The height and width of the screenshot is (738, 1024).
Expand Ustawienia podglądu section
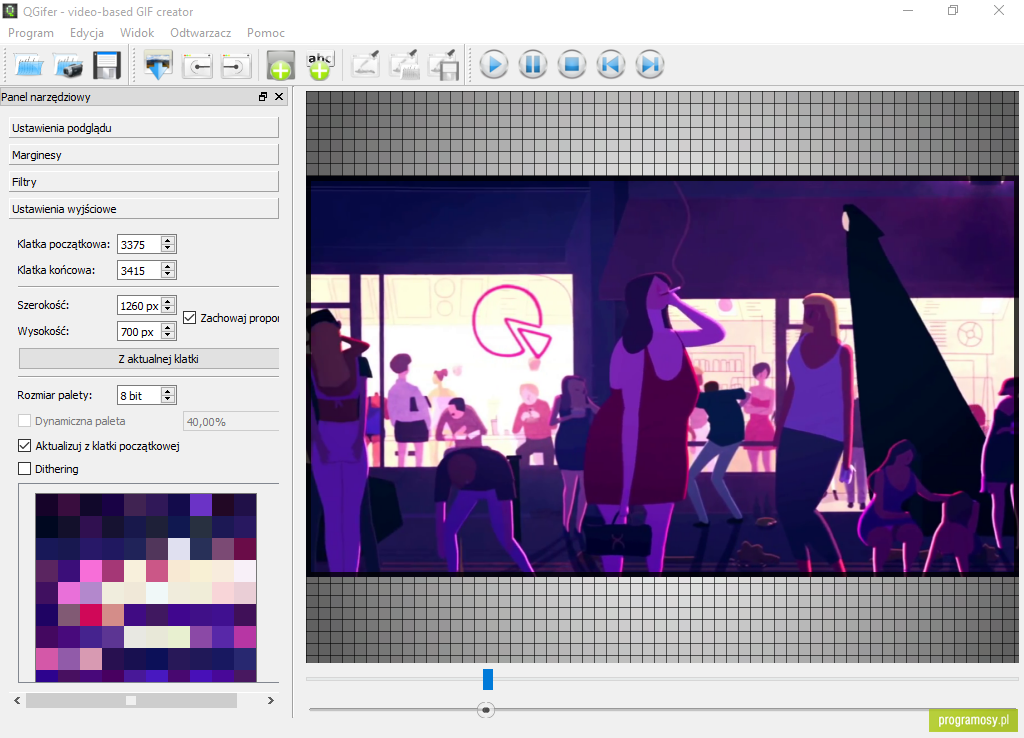[x=144, y=128]
